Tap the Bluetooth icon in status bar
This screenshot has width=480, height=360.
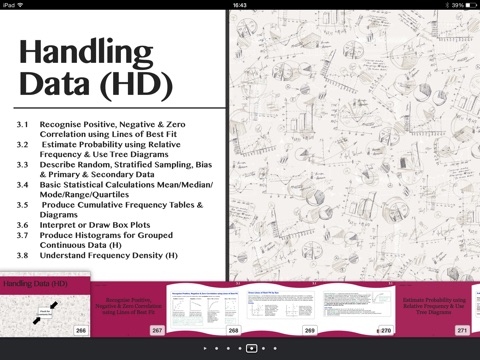coord(447,5)
